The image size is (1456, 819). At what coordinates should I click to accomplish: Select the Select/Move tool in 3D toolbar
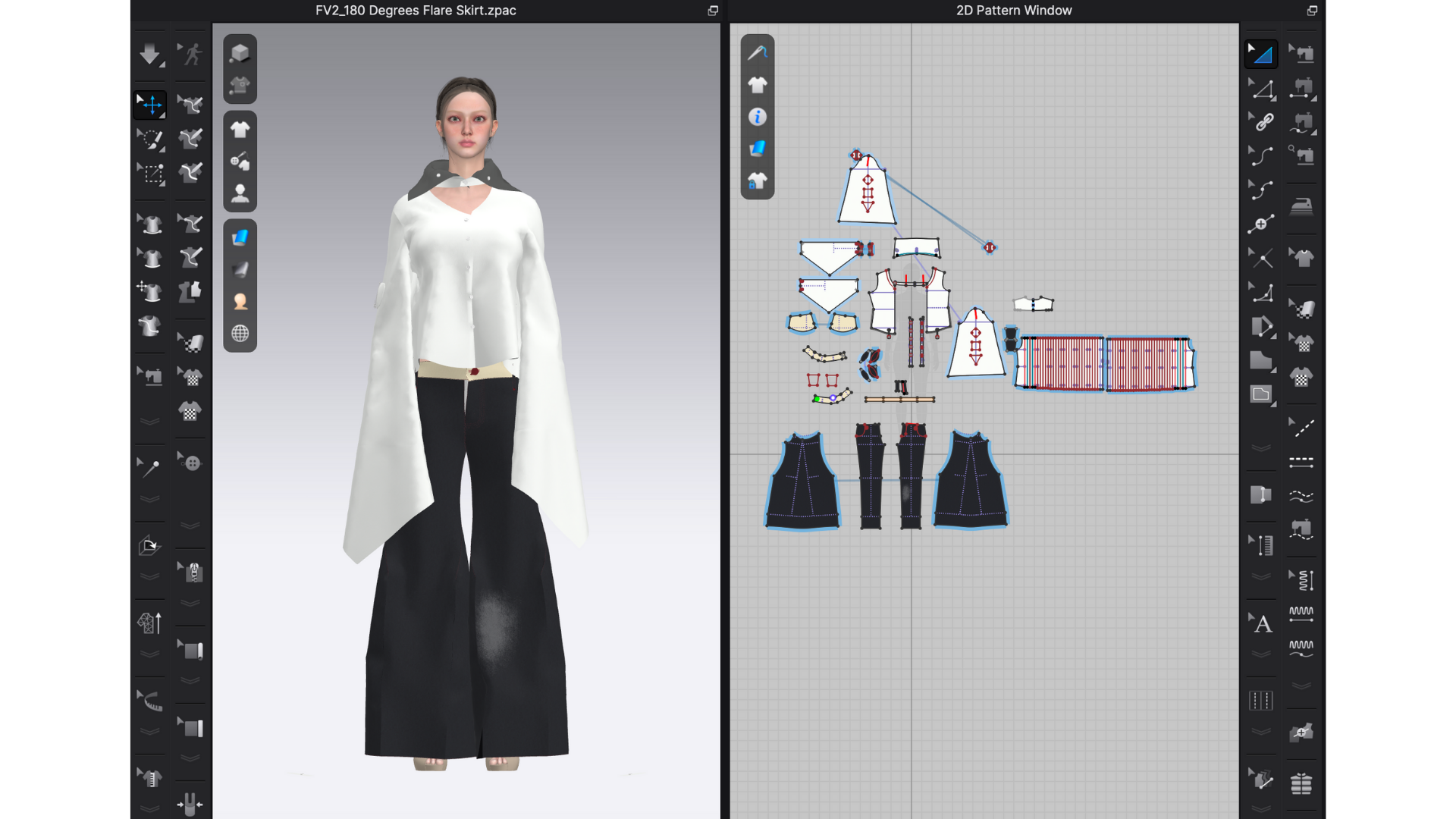150,105
